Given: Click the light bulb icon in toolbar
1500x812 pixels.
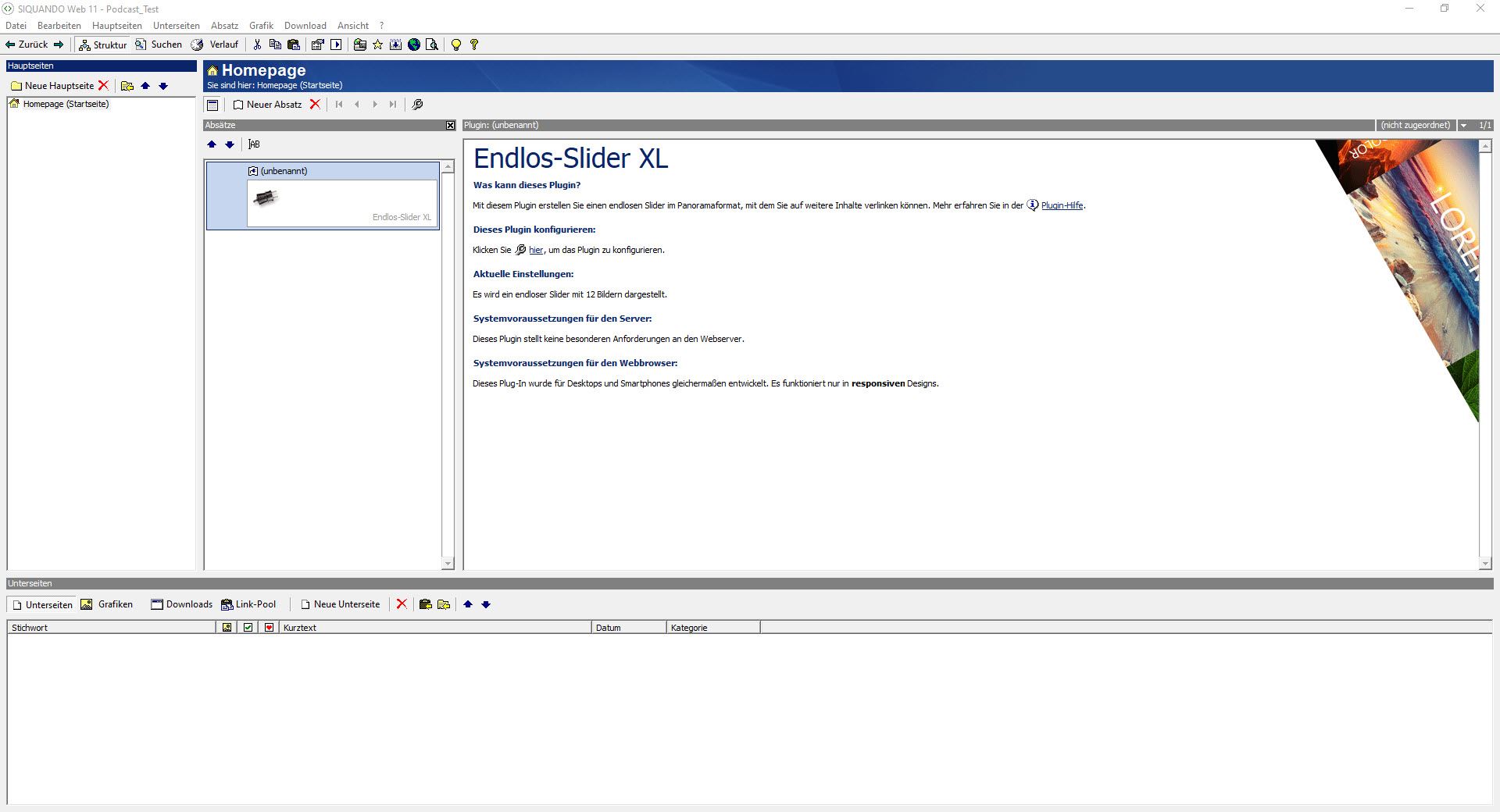Looking at the screenshot, I should pyautogui.click(x=456, y=45).
